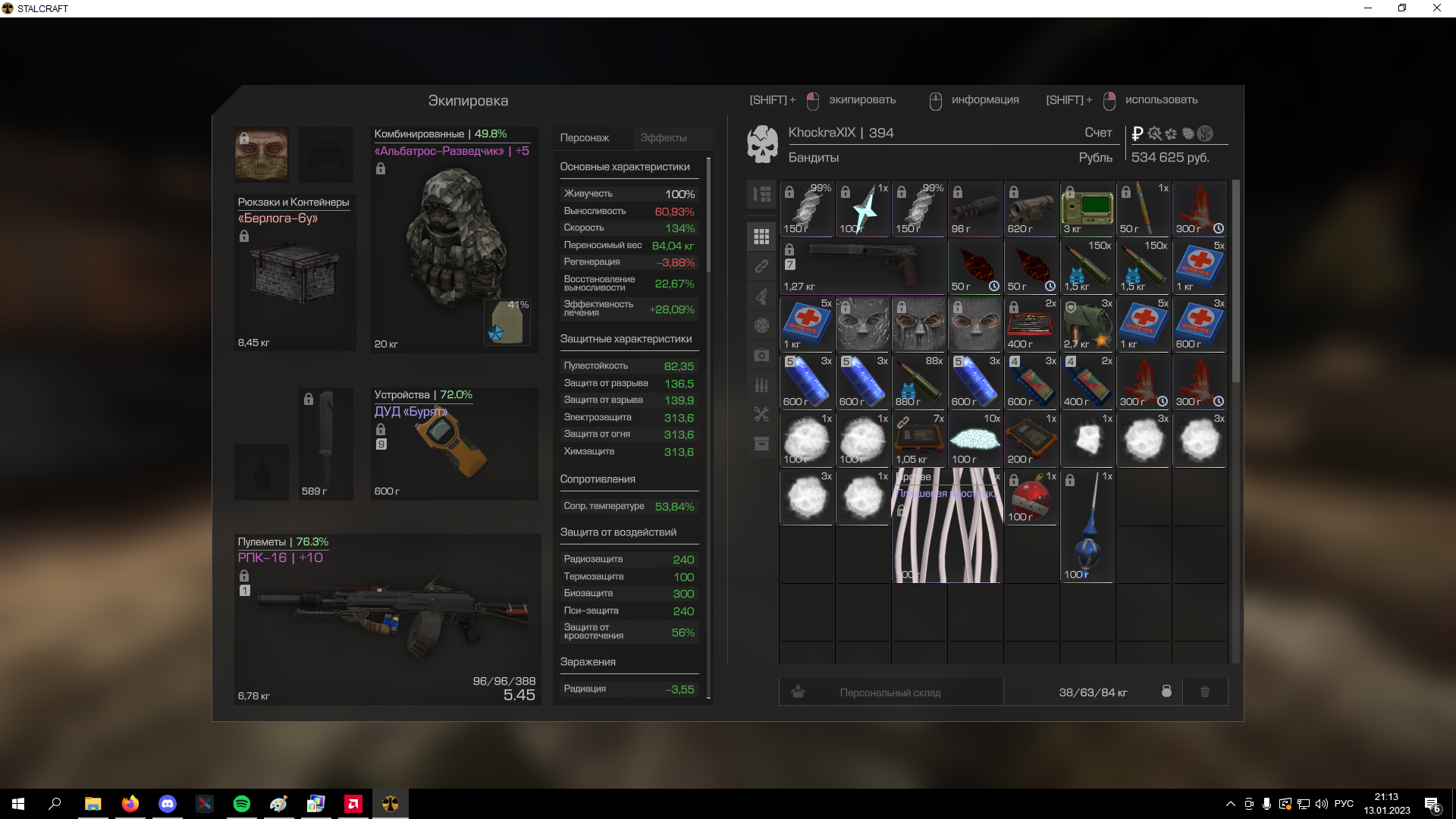Filter inventory by medical items
Screen dimensions: 1456x819
761,355
